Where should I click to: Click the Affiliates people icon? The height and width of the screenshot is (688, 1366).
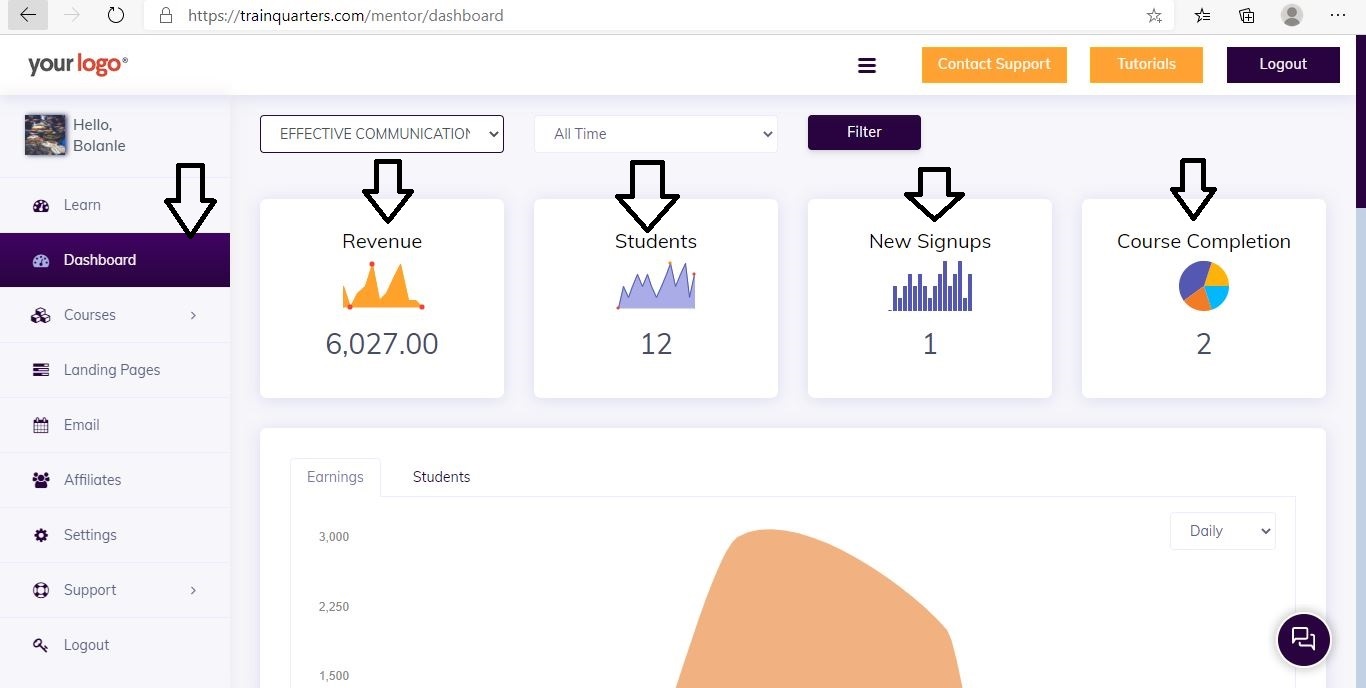point(41,480)
